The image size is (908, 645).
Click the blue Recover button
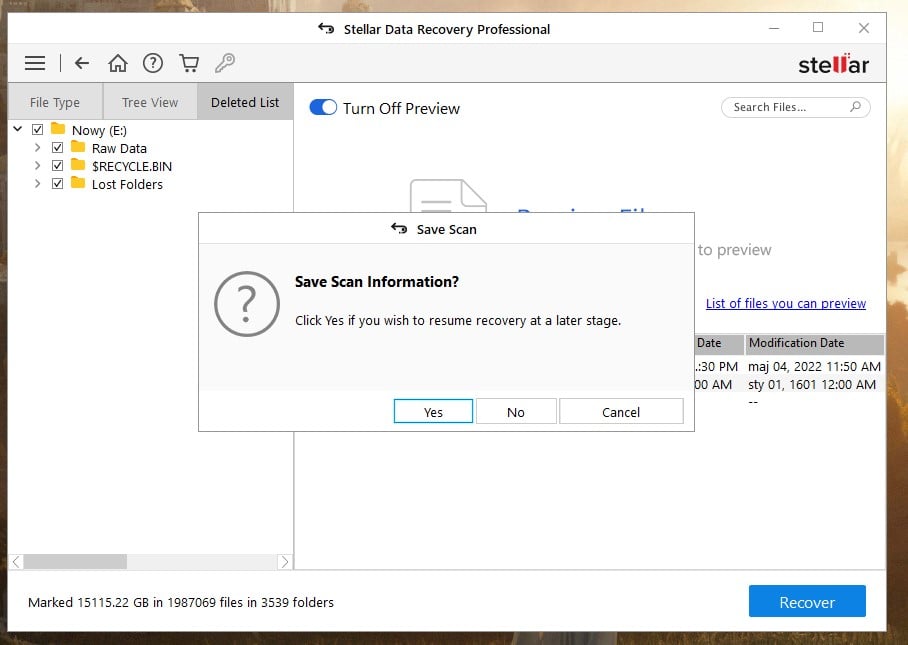pyautogui.click(x=807, y=602)
